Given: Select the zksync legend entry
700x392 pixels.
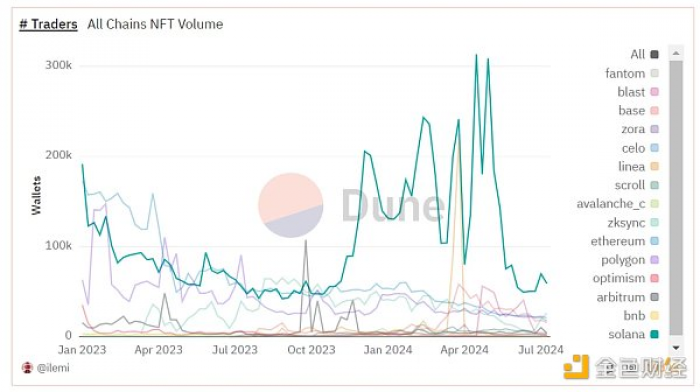Looking at the screenshot, I should pos(633,223).
